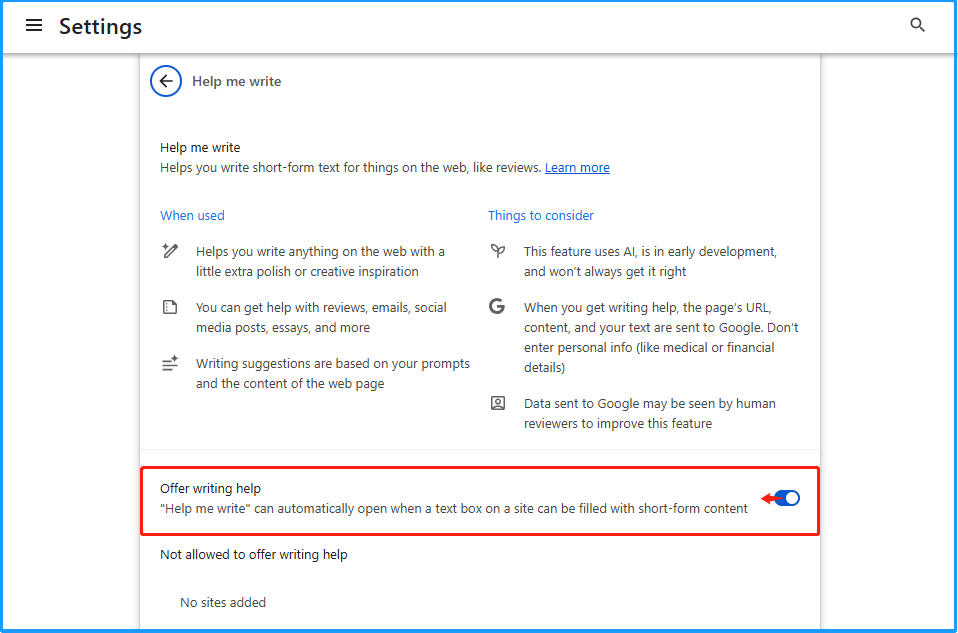Click the human reviewers data icon
The height and width of the screenshot is (633, 958).
[x=498, y=403]
